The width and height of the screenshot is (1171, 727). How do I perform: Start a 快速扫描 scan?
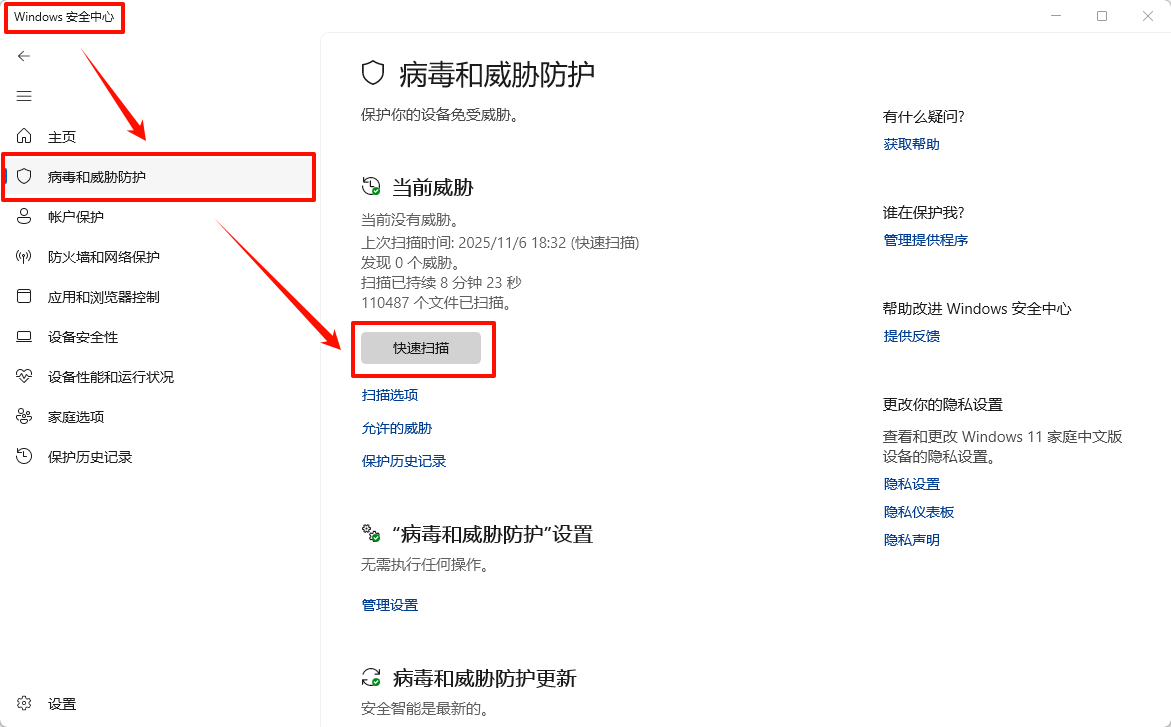423,348
